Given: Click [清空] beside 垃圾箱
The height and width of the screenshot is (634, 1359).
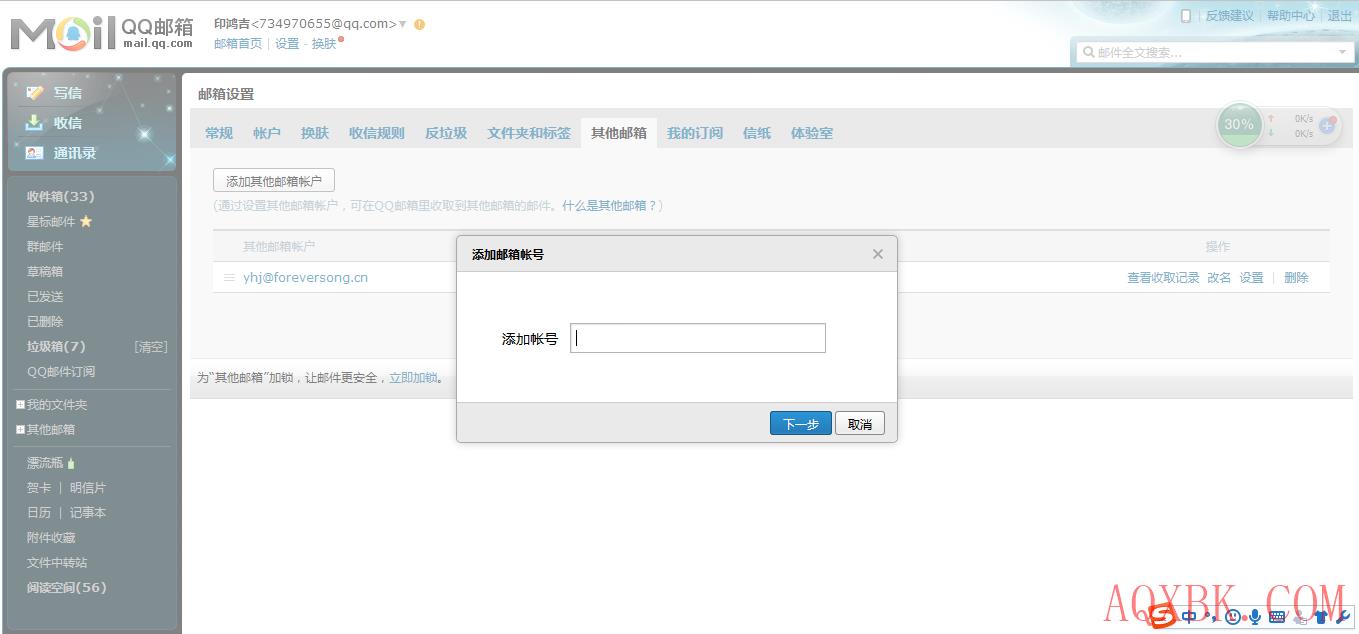Looking at the screenshot, I should 151,347.
